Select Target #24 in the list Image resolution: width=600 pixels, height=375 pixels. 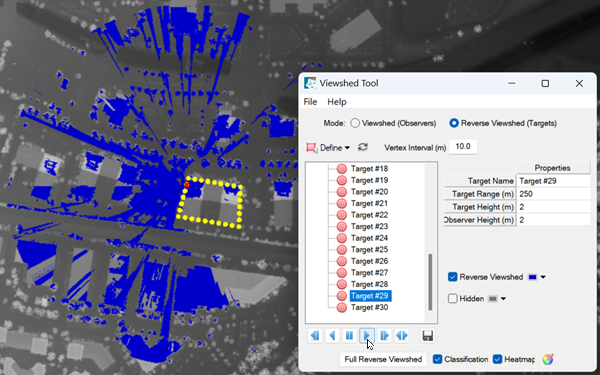click(x=369, y=238)
